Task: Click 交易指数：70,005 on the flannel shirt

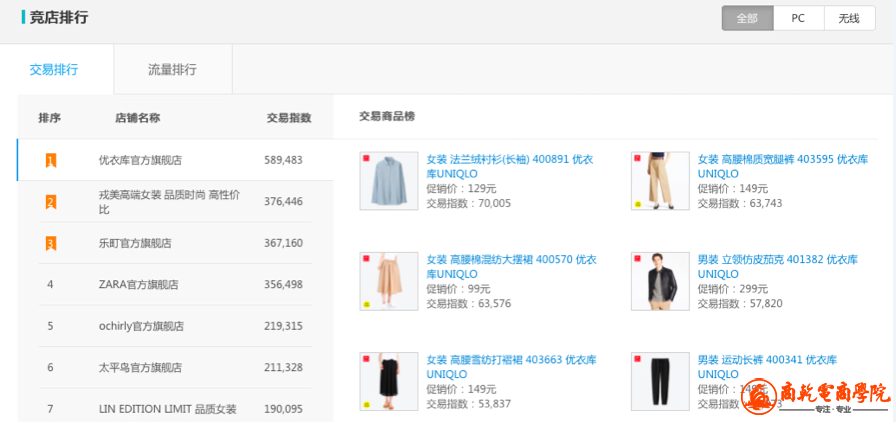Action: (469, 204)
